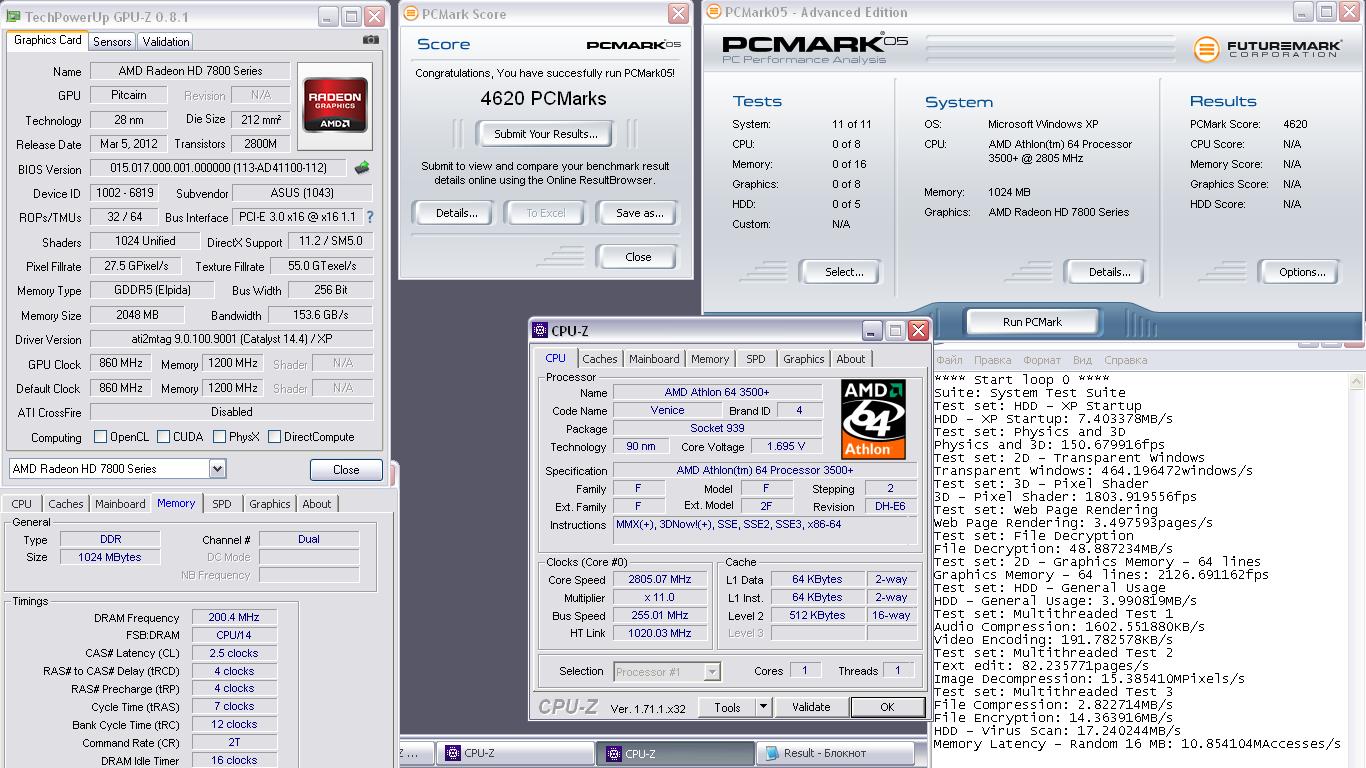The width and height of the screenshot is (1366, 768).
Task: Open the Mainboard tab in front CPU-Z window
Action: (654, 359)
